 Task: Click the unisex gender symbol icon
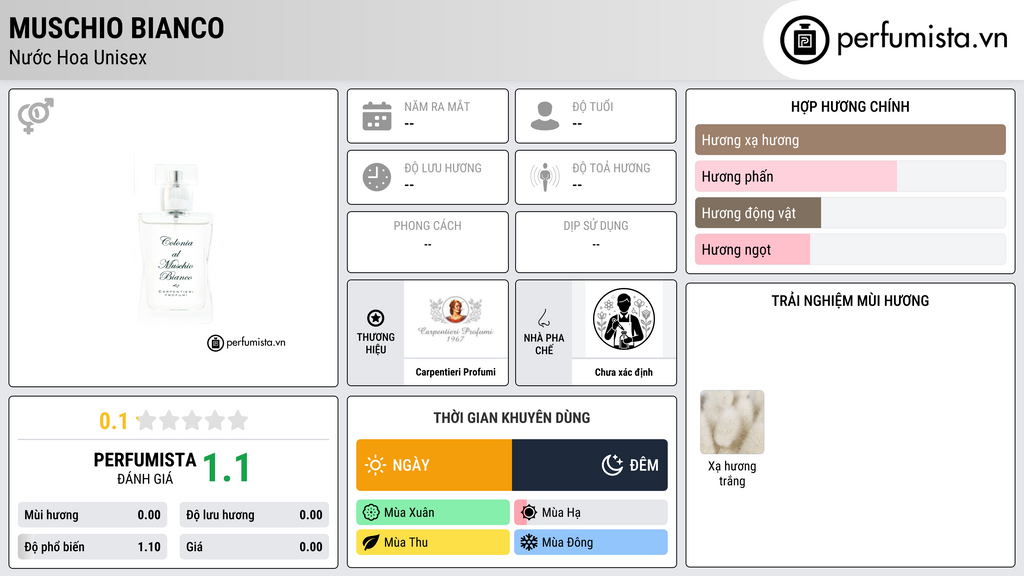[36, 116]
